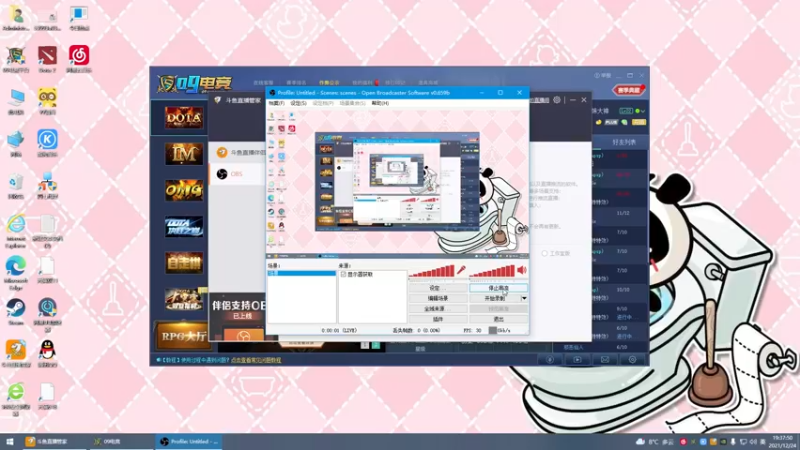Select the 工作室版 radio button

(544, 254)
